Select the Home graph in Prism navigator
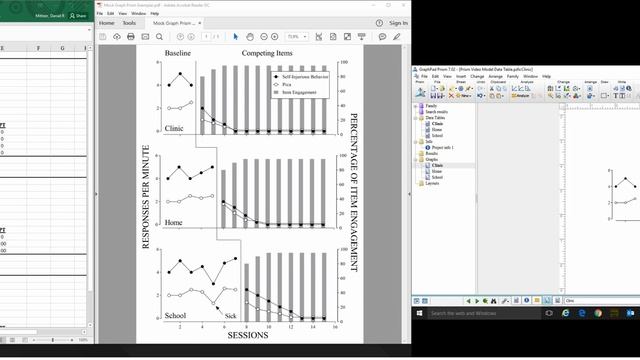 pyautogui.click(x=437, y=171)
